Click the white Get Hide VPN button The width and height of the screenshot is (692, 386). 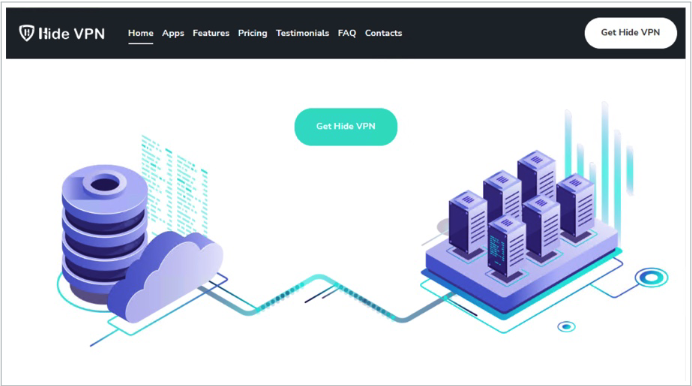point(630,33)
